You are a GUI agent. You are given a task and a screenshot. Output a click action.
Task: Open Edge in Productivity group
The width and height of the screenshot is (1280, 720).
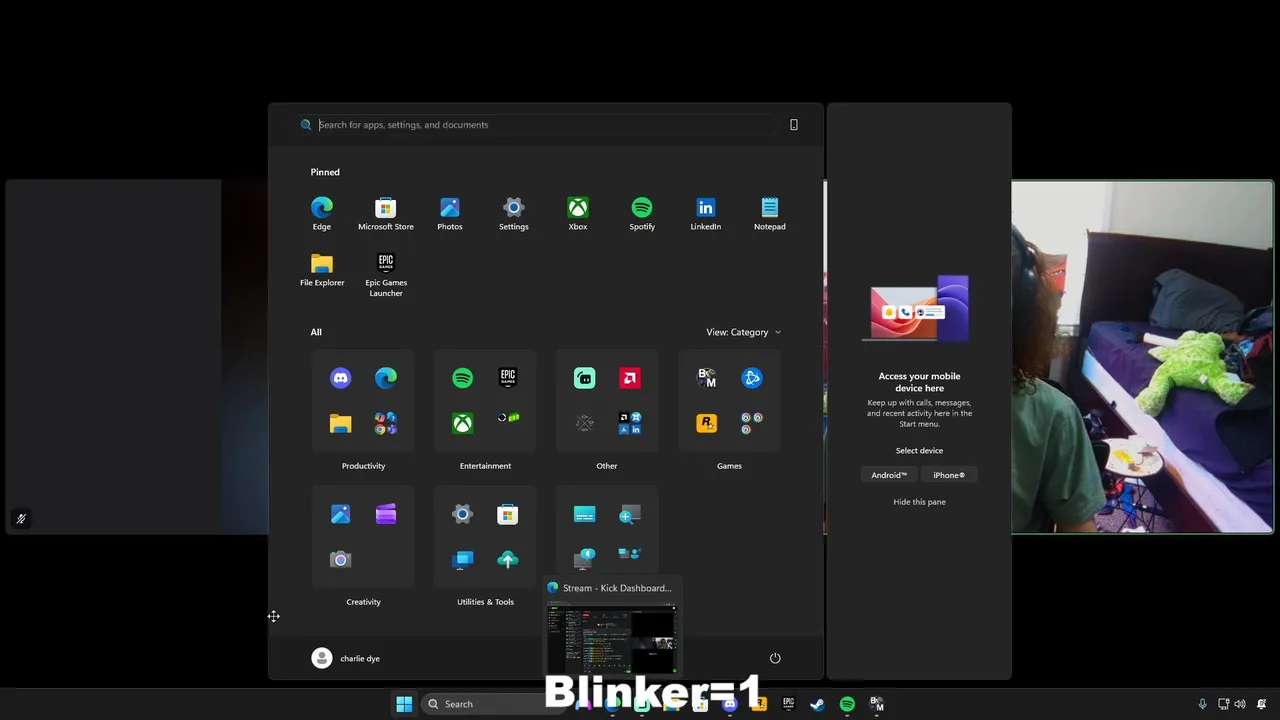point(385,378)
